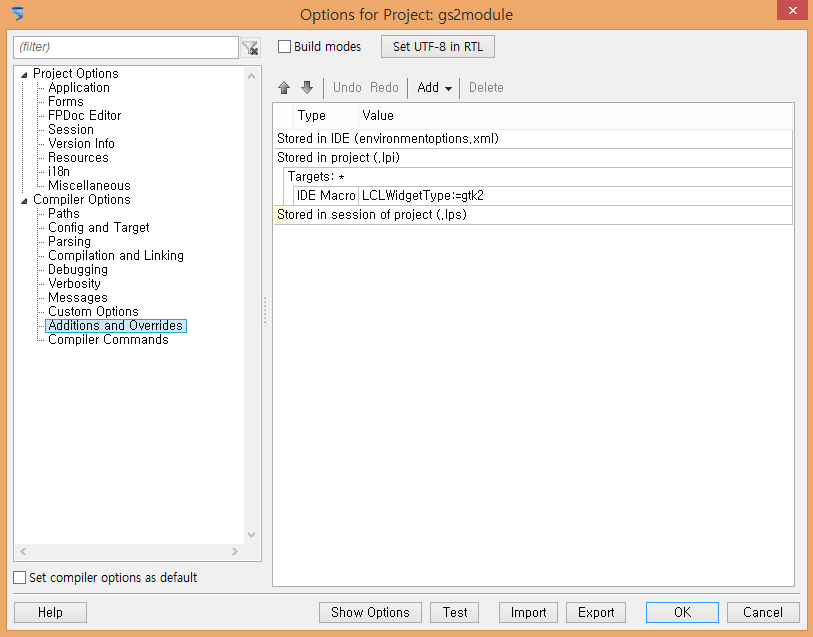Click the Lazarus app icon in title bar
Screen dimensions: 813x637
click(x=18, y=13)
